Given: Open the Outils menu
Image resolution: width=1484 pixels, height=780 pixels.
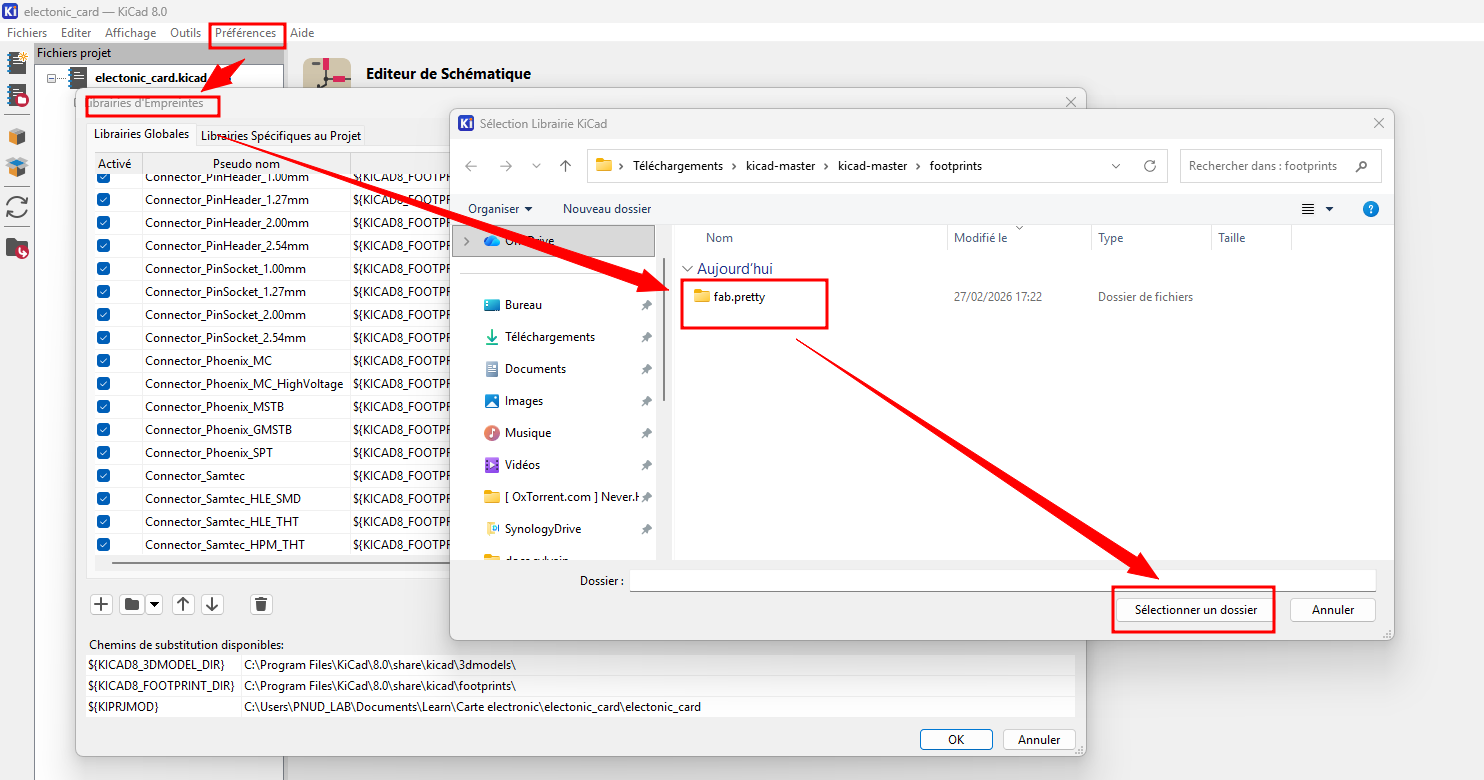Looking at the screenshot, I should click(x=186, y=33).
